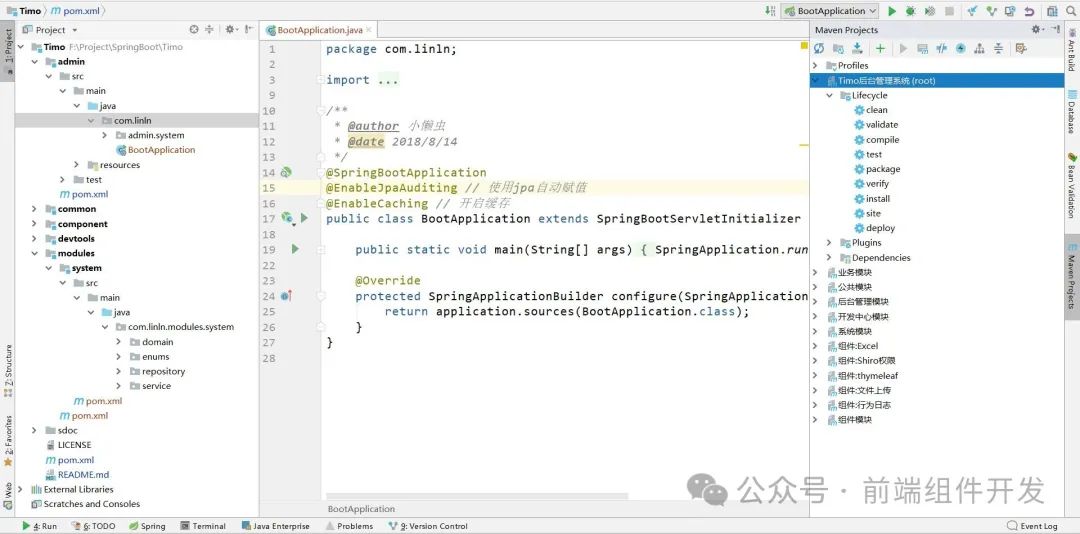1080x534 pixels.
Task: Click the Spring bean gutter icon on line 14
Action: click(287, 172)
